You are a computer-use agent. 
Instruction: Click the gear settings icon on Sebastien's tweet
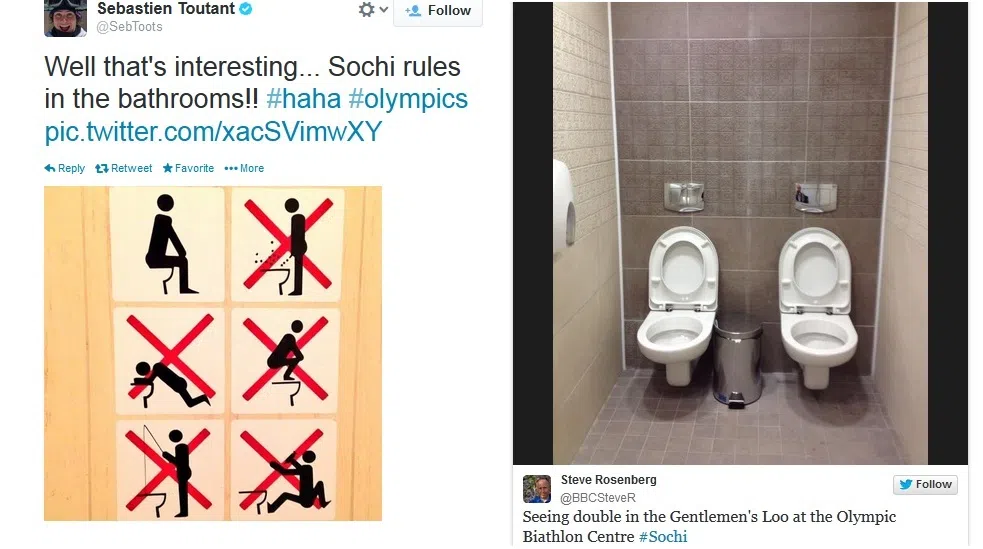[x=366, y=9]
